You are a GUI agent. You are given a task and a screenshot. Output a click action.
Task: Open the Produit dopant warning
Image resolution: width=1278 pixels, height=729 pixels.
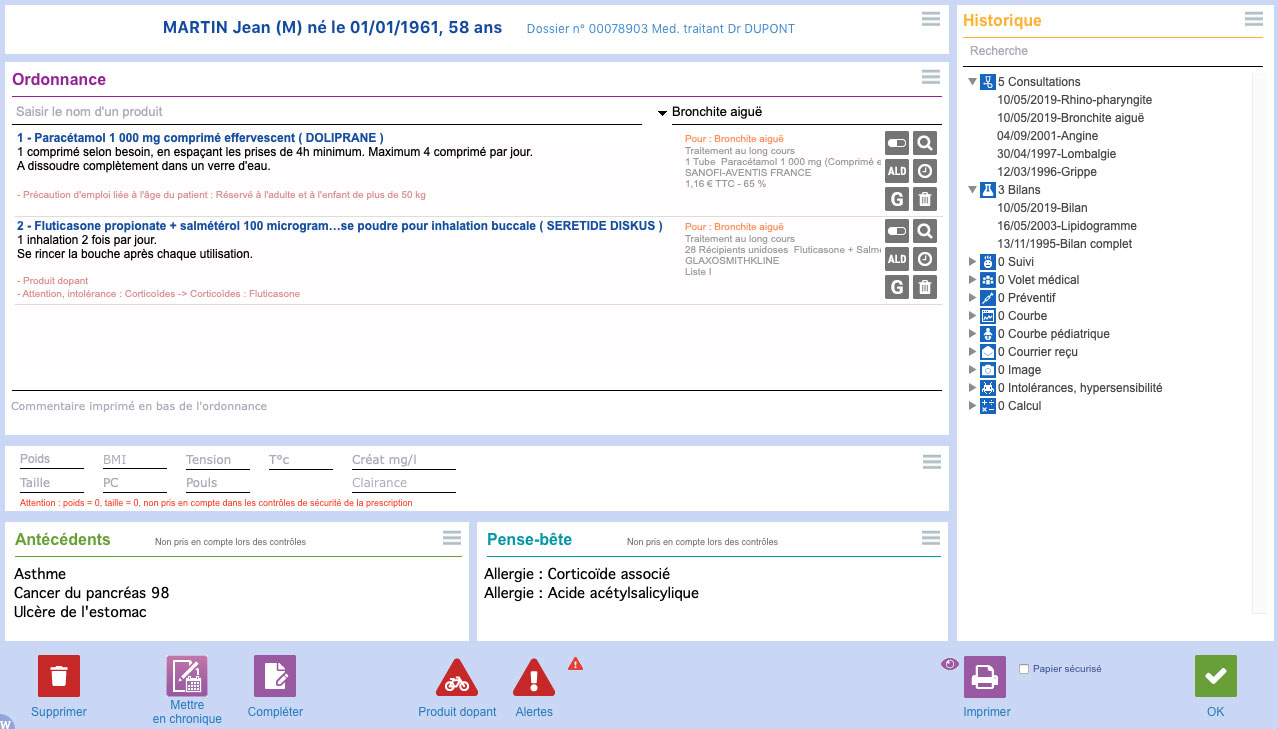[x=456, y=678]
